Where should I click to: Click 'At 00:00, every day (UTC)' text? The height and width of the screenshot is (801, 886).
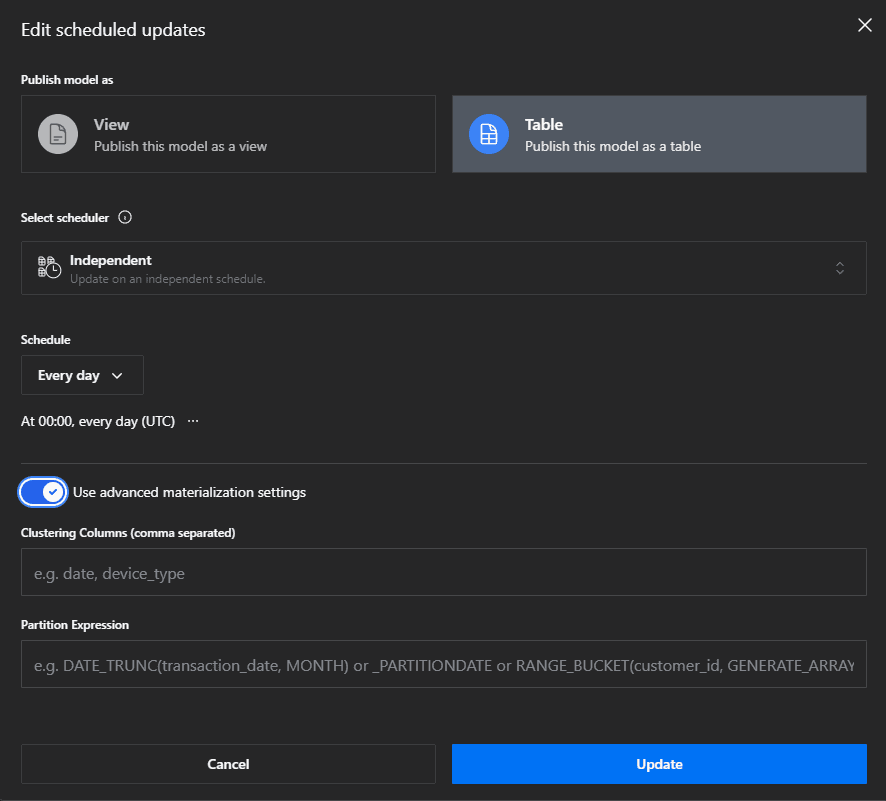click(x=98, y=421)
